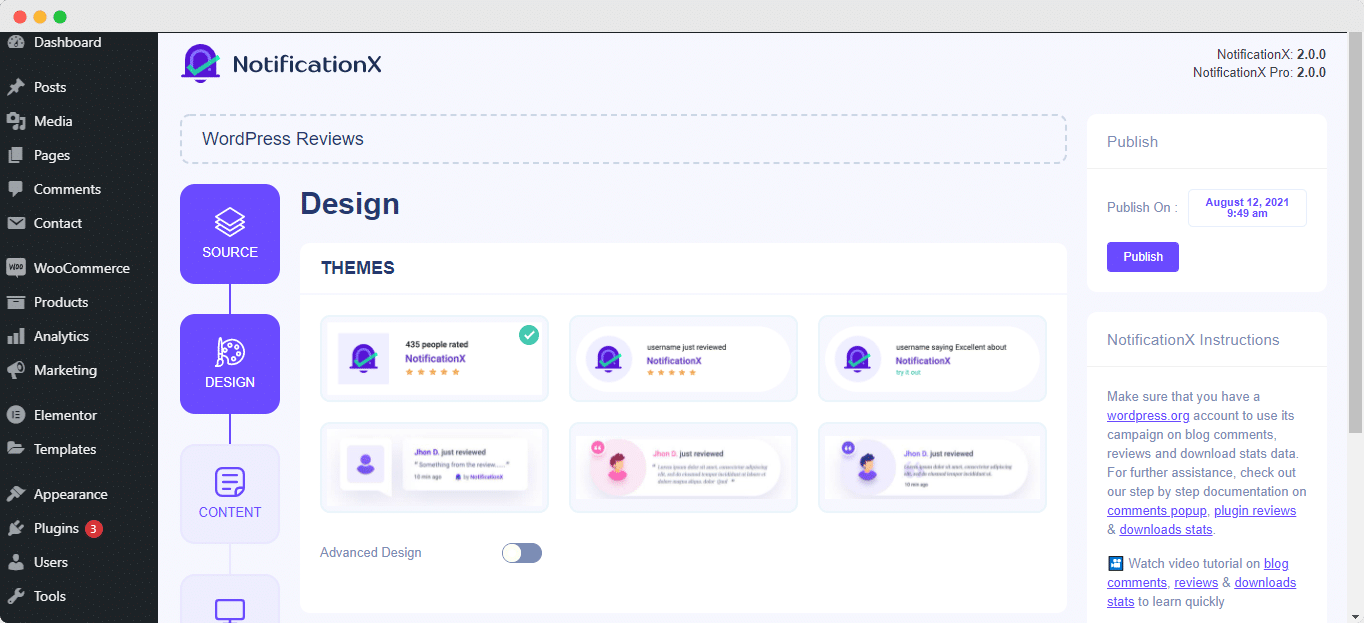Choose the pink avatar Jhon D. theme
The image size is (1364, 623).
tap(683, 467)
